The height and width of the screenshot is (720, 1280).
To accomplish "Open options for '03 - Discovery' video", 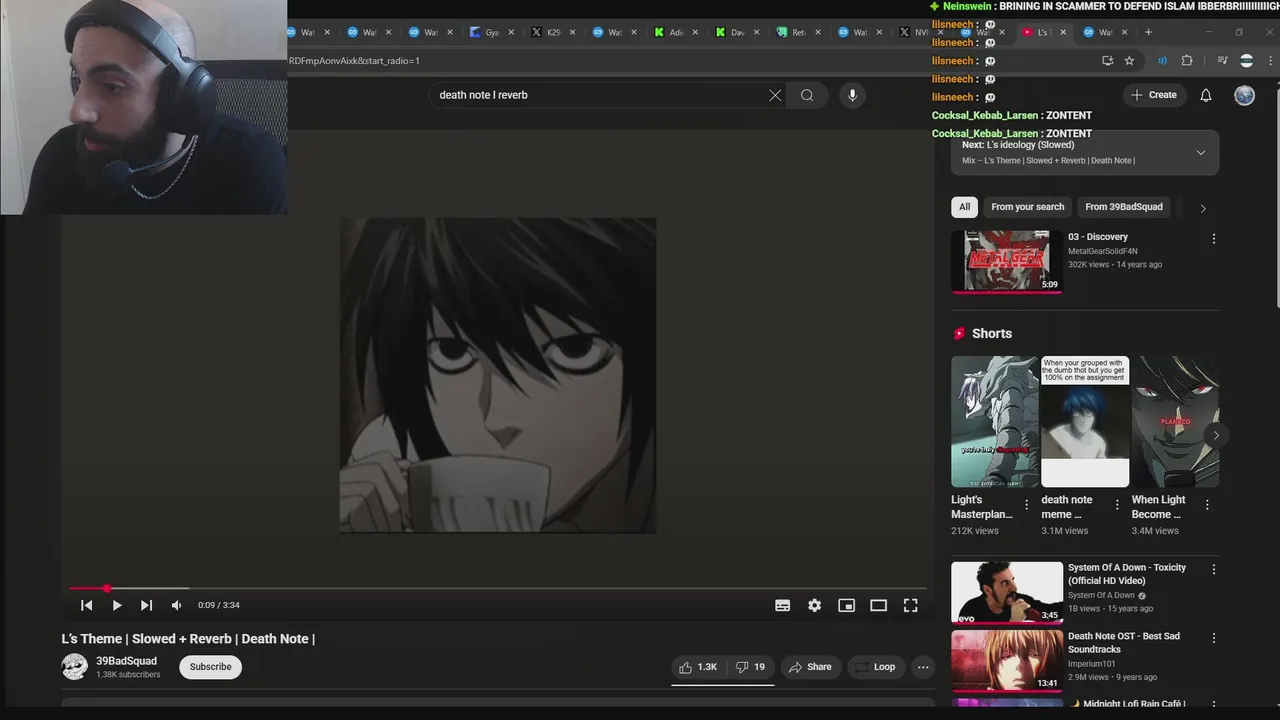I will coord(1214,239).
